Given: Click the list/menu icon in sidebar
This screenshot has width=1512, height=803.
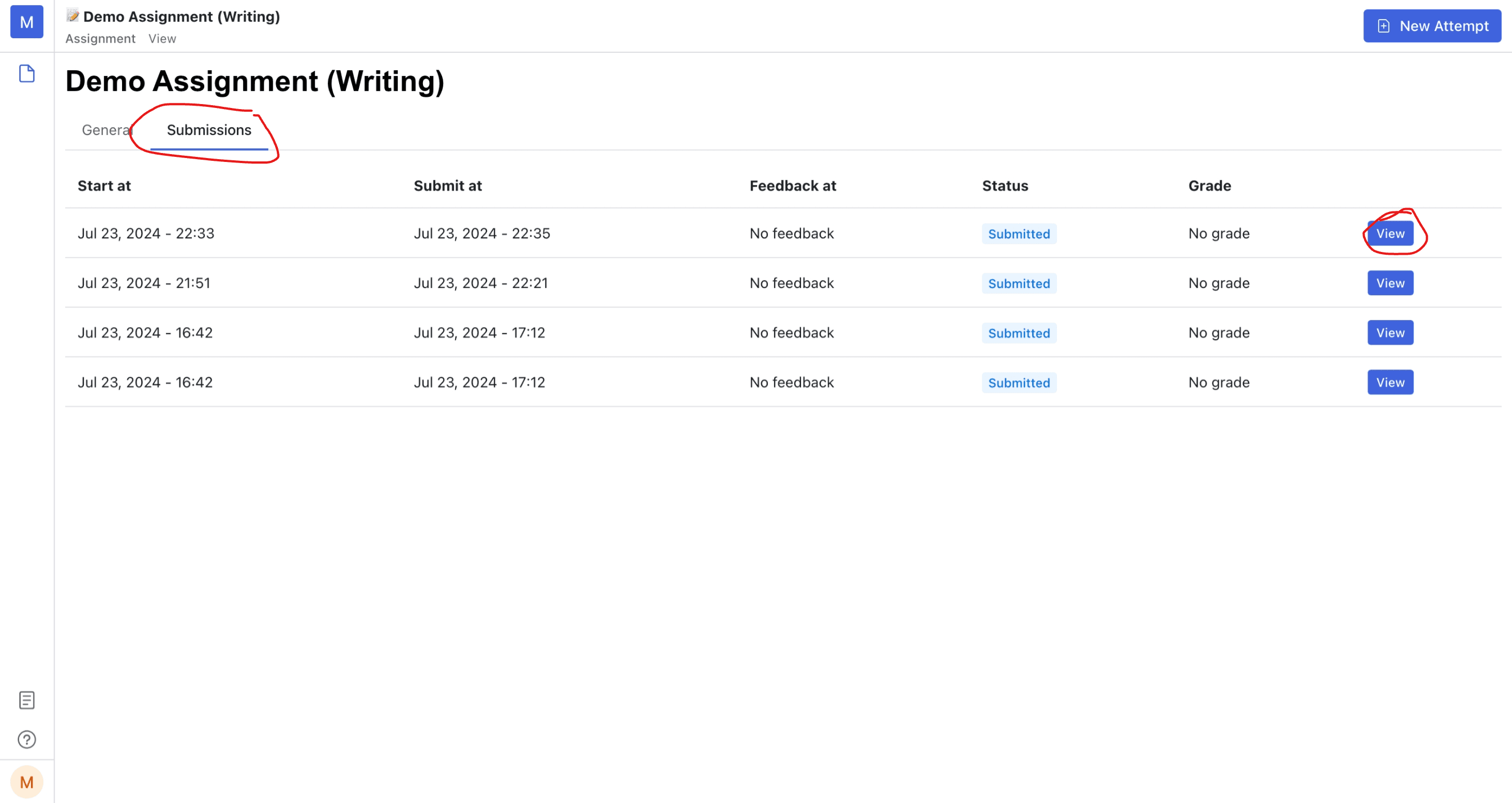Looking at the screenshot, I should pos(27,700).
